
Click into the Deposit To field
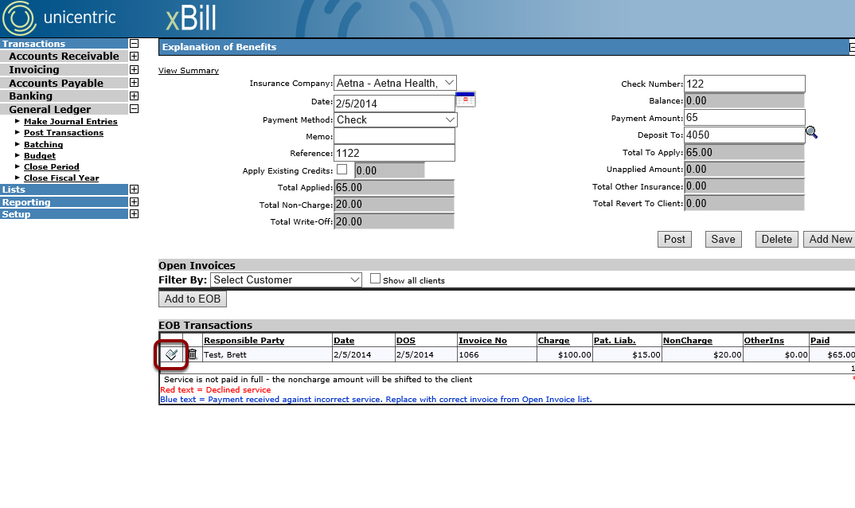point(744,135)
